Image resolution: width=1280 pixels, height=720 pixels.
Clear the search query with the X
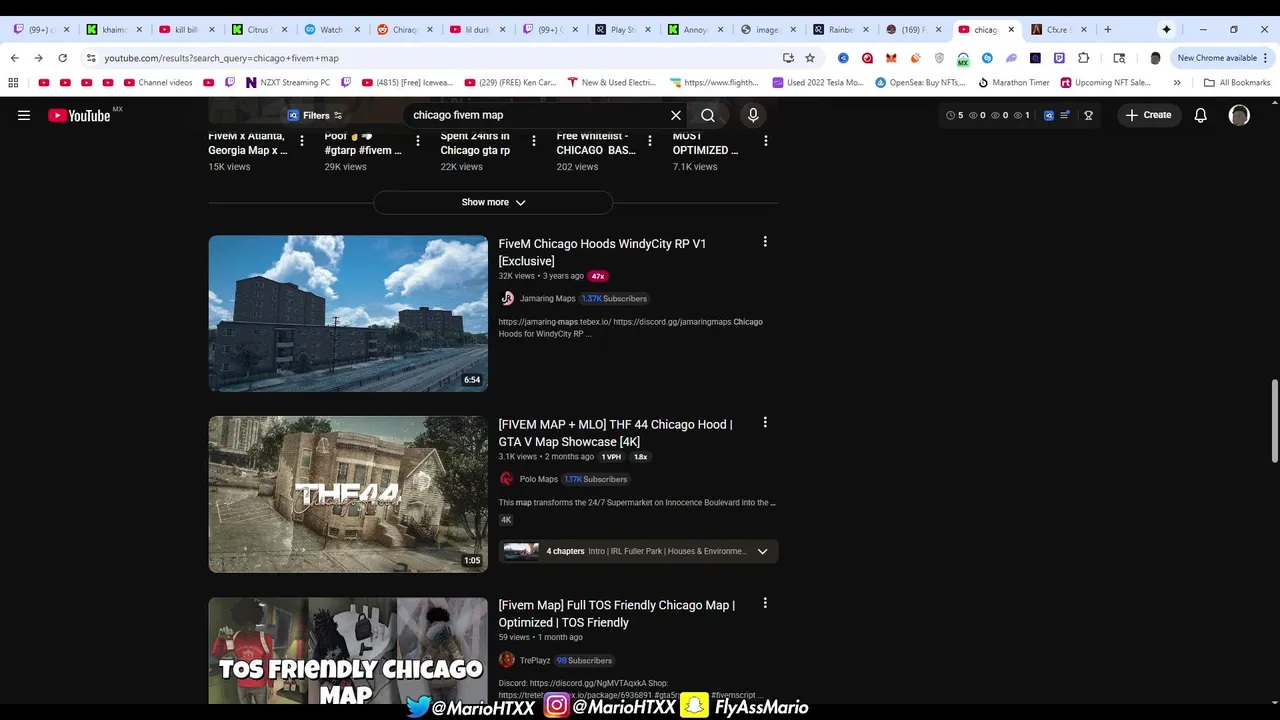676,115
